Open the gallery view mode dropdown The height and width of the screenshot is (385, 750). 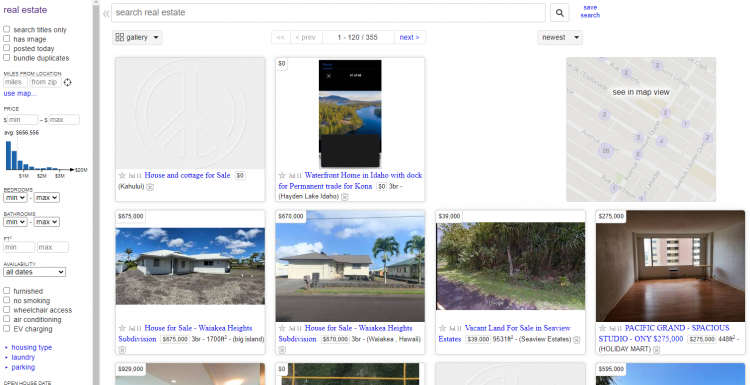(137, 37)
